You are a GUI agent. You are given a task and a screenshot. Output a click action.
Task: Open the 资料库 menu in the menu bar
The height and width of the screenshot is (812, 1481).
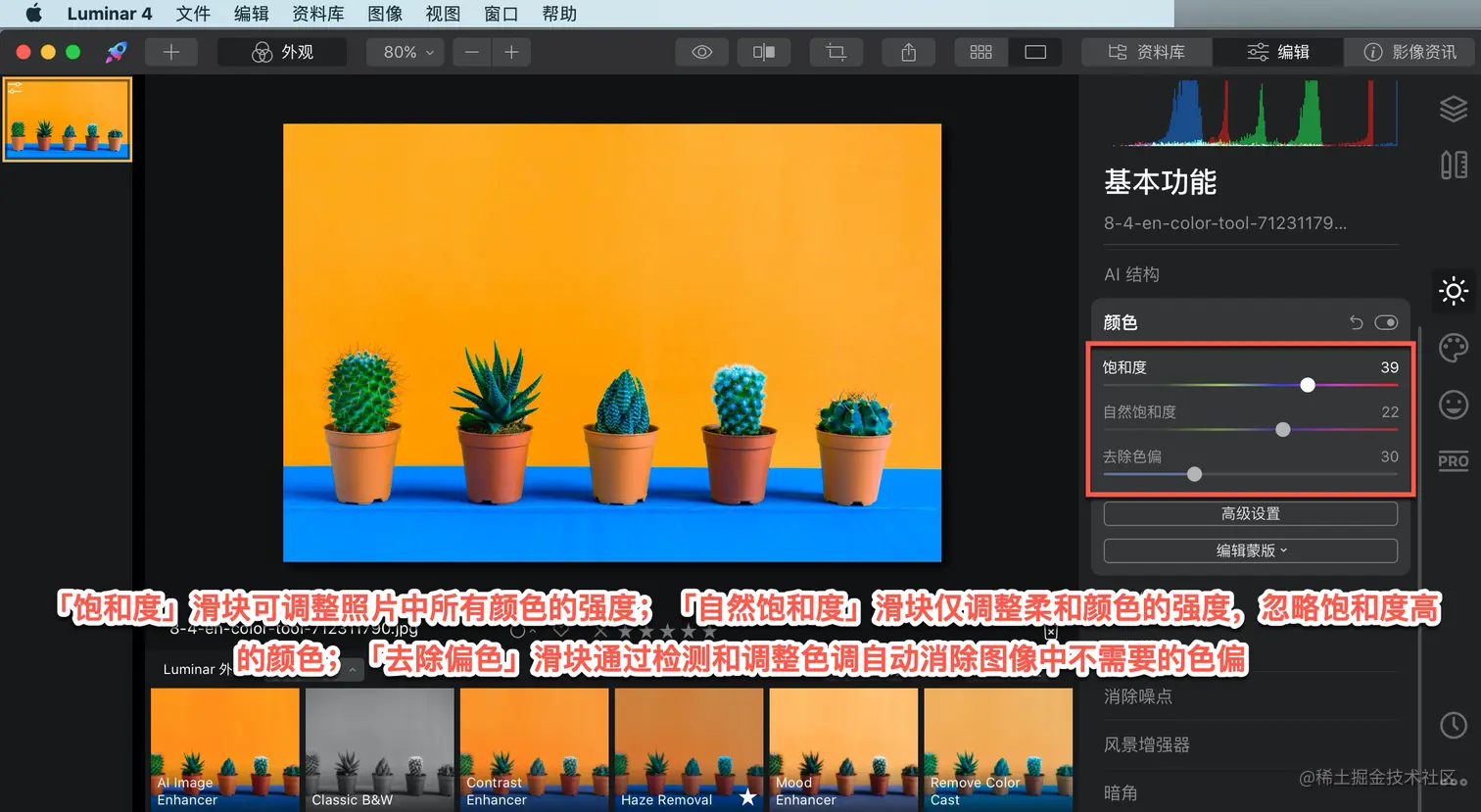318,14
